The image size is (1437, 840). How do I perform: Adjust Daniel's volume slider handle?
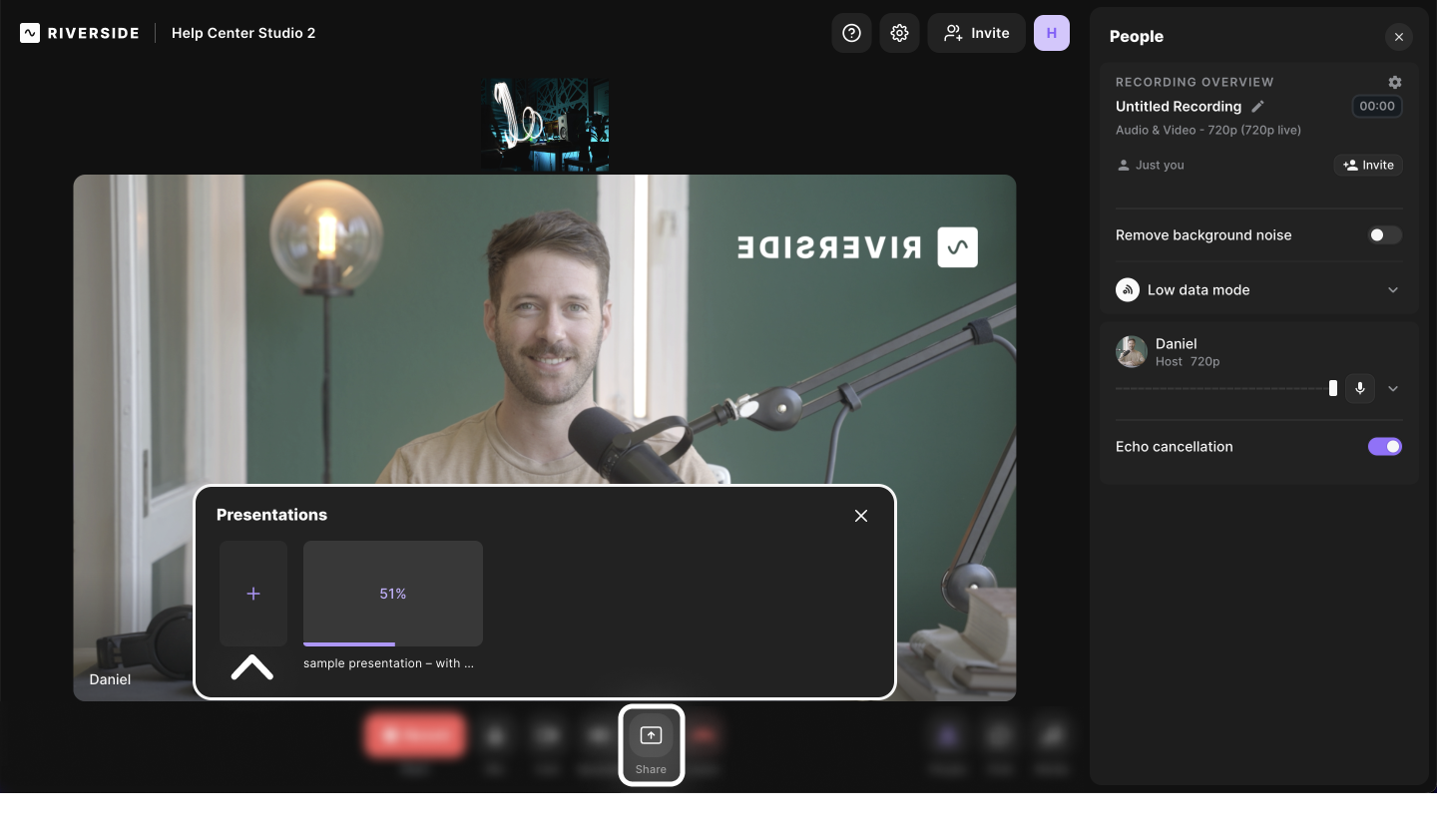click(x=1332, y=388)
